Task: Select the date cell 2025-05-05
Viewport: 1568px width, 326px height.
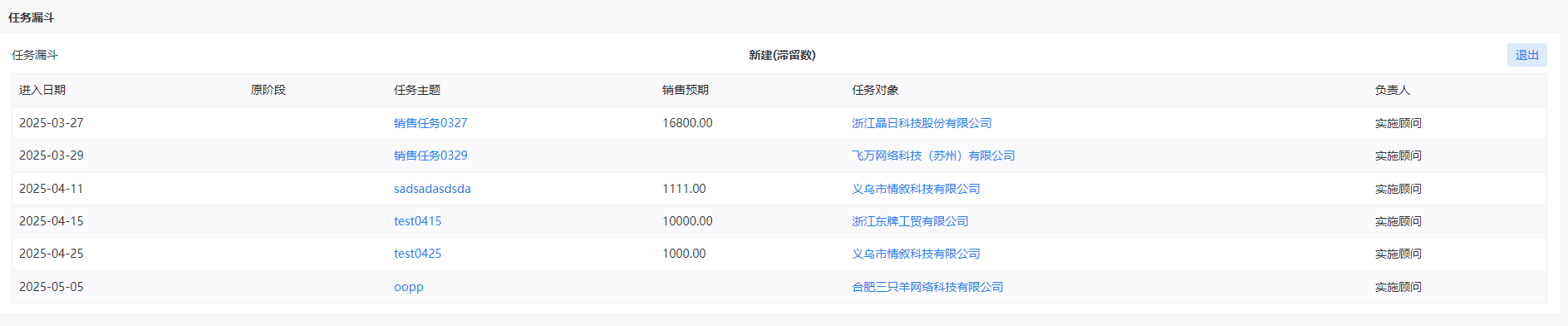Action: (x=52, y=287)
